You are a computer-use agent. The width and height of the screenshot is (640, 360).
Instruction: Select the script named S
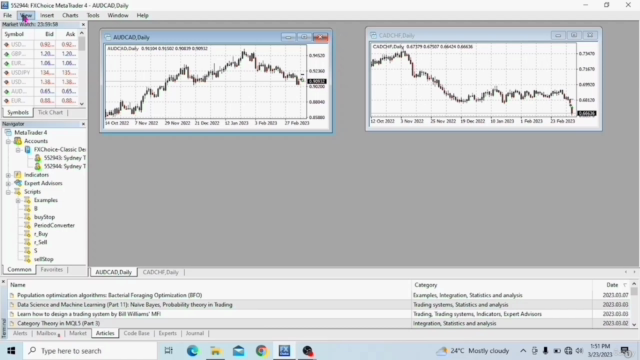[36, 251]
